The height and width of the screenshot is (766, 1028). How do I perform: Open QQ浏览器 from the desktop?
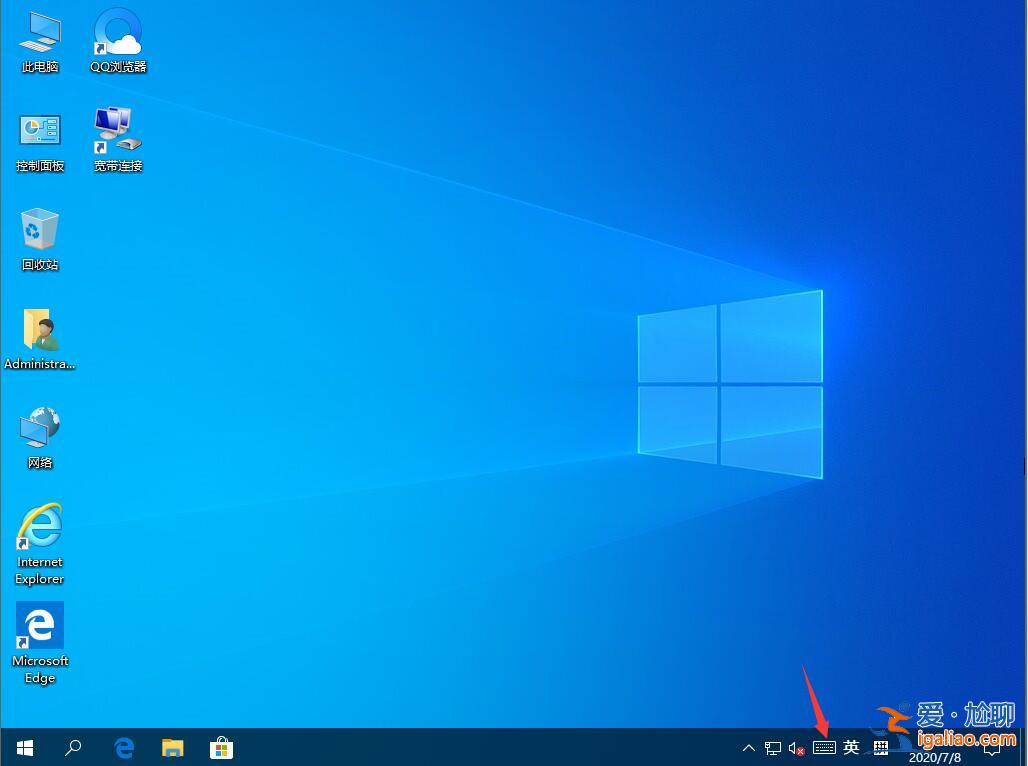(x=117, y=40)
